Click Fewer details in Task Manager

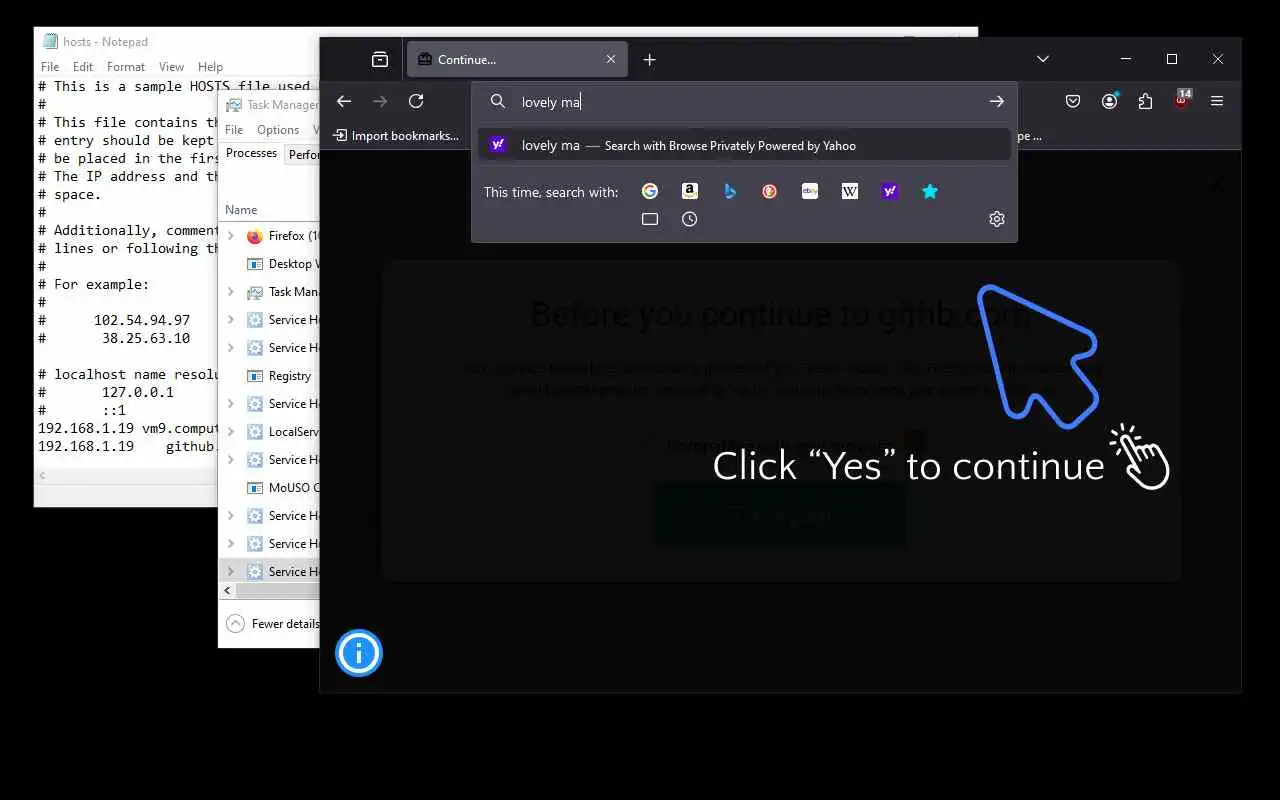coord(273,623)
